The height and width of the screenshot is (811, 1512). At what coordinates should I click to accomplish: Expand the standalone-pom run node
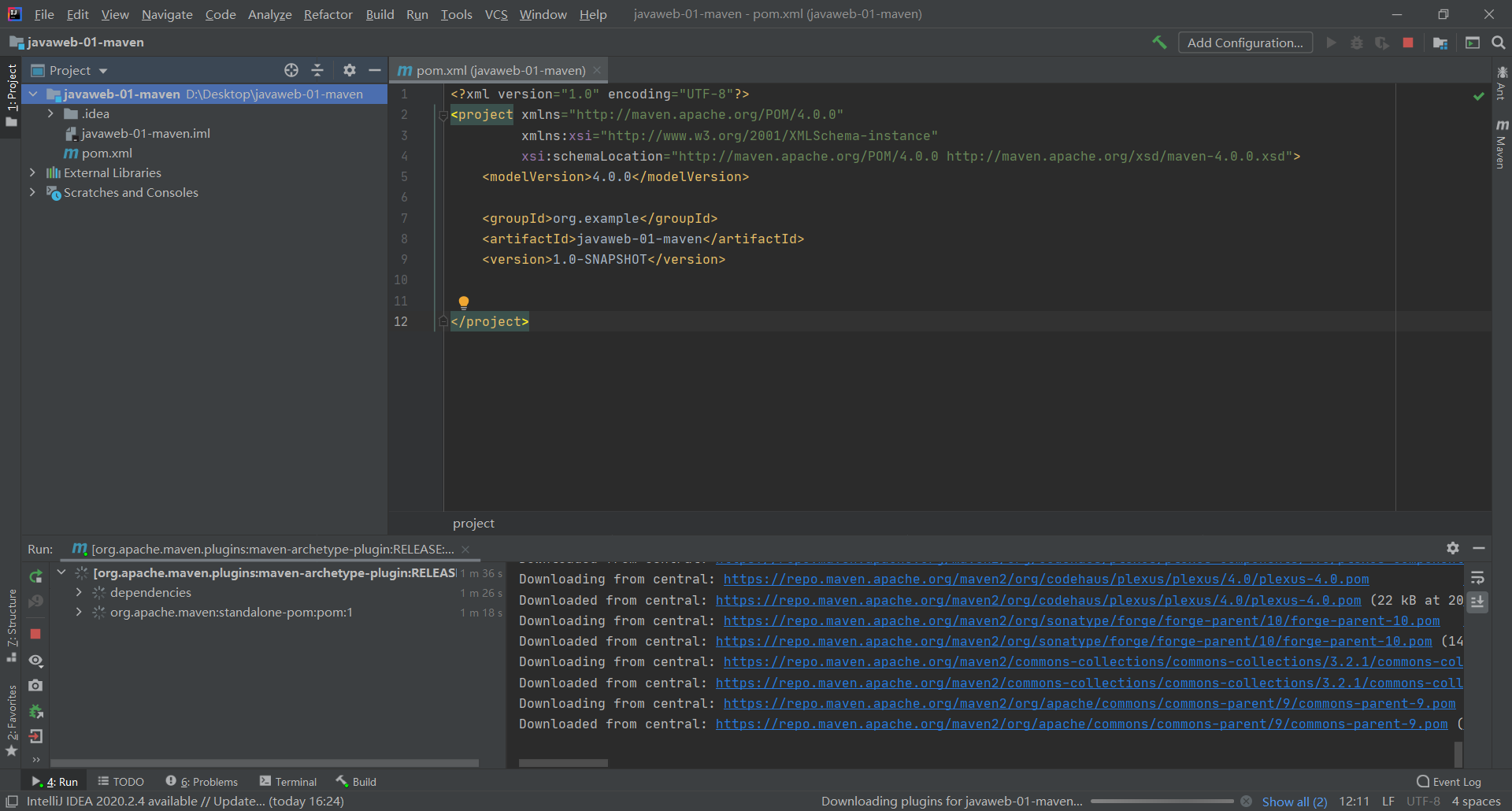coord(79,612)
